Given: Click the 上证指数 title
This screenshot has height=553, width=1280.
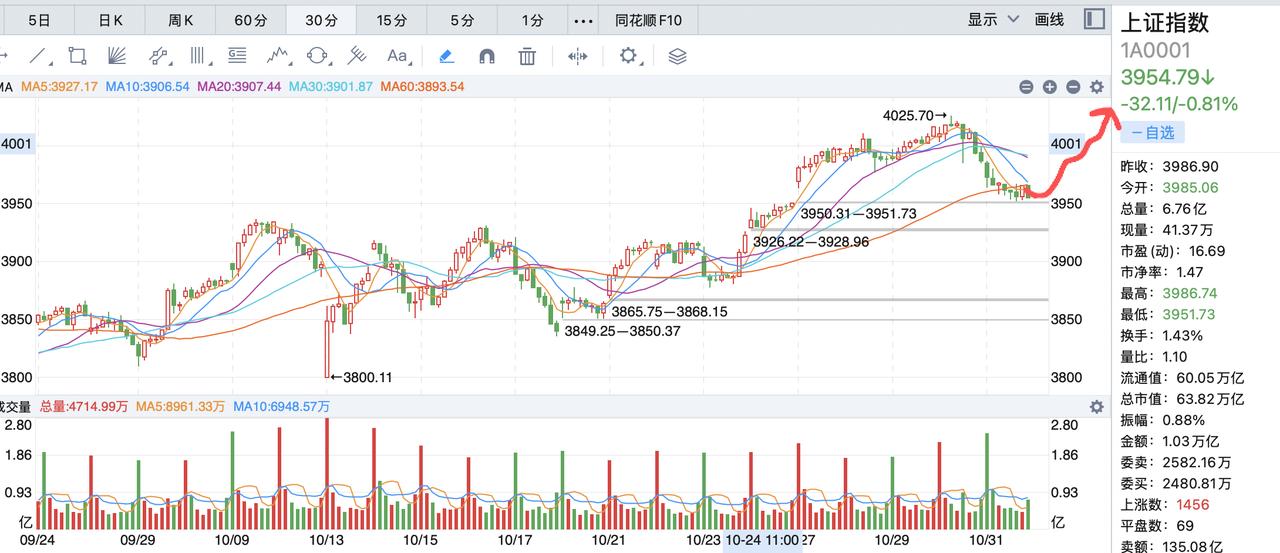Looking at the screenshot, I should point(1165,22).
